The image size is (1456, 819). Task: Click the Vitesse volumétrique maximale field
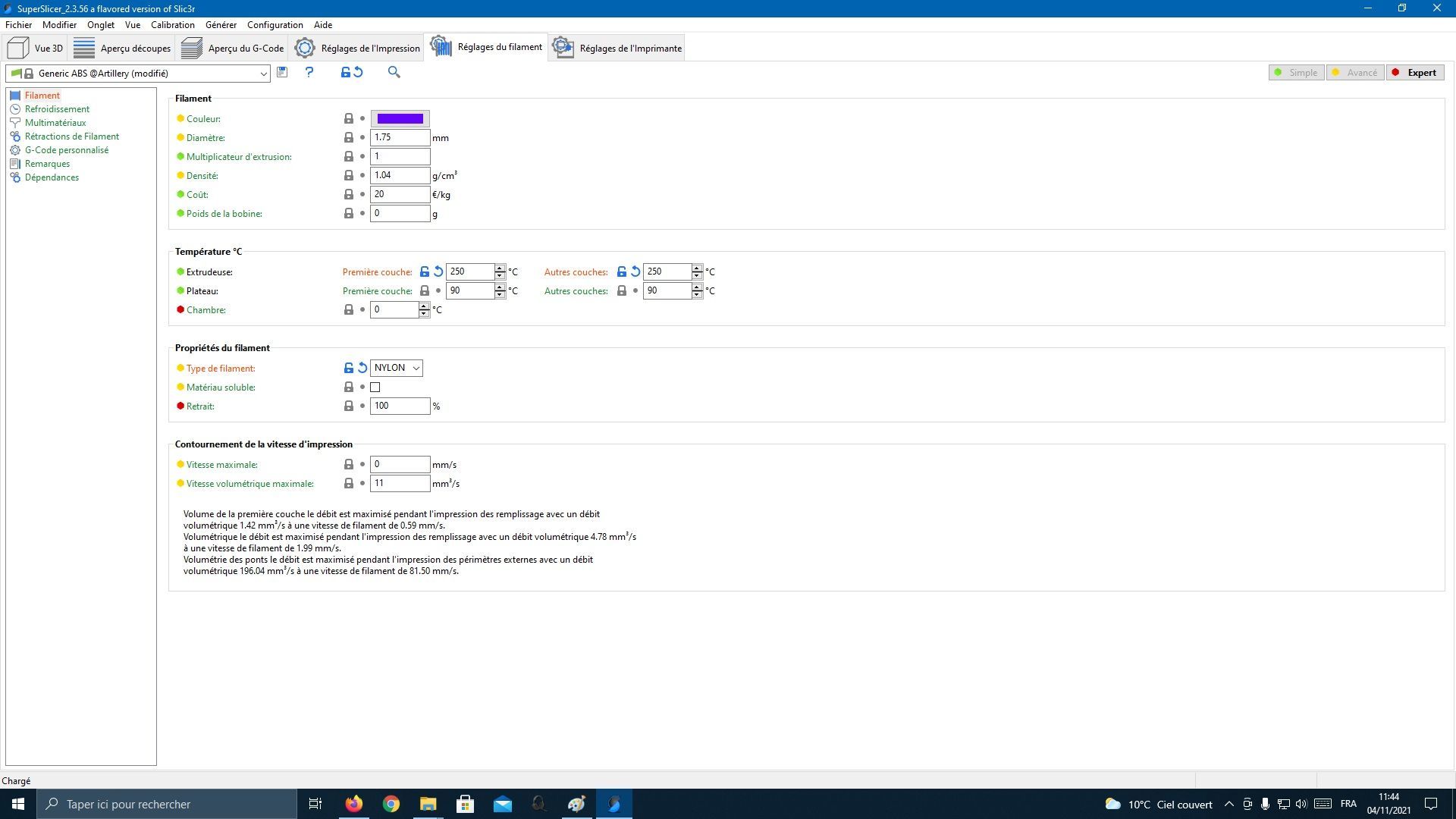[x=400, y=483]
